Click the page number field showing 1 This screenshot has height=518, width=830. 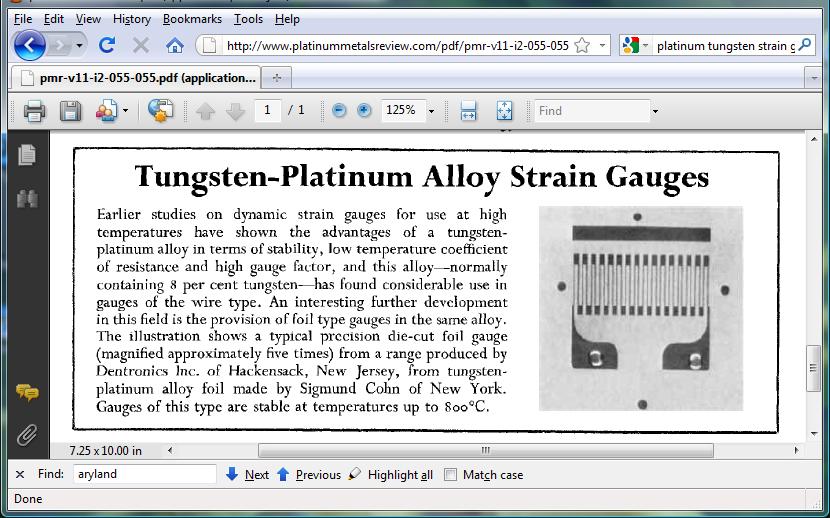[x=267, y=111]
